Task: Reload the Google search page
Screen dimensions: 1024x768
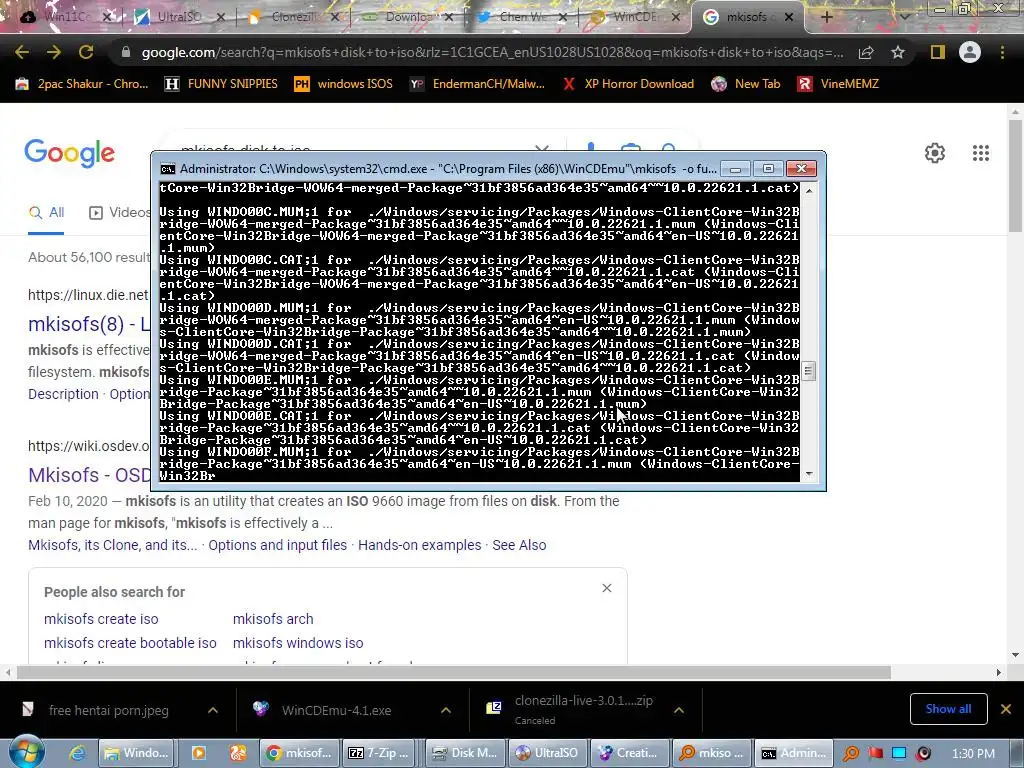Action: tap(86, 52)
